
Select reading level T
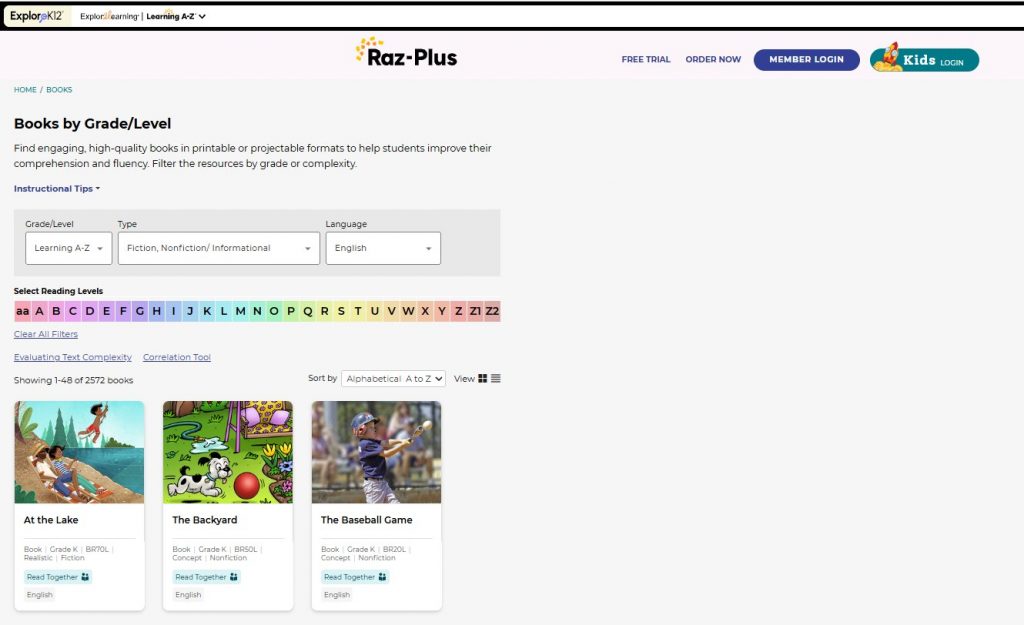click(x=358, y=312)
